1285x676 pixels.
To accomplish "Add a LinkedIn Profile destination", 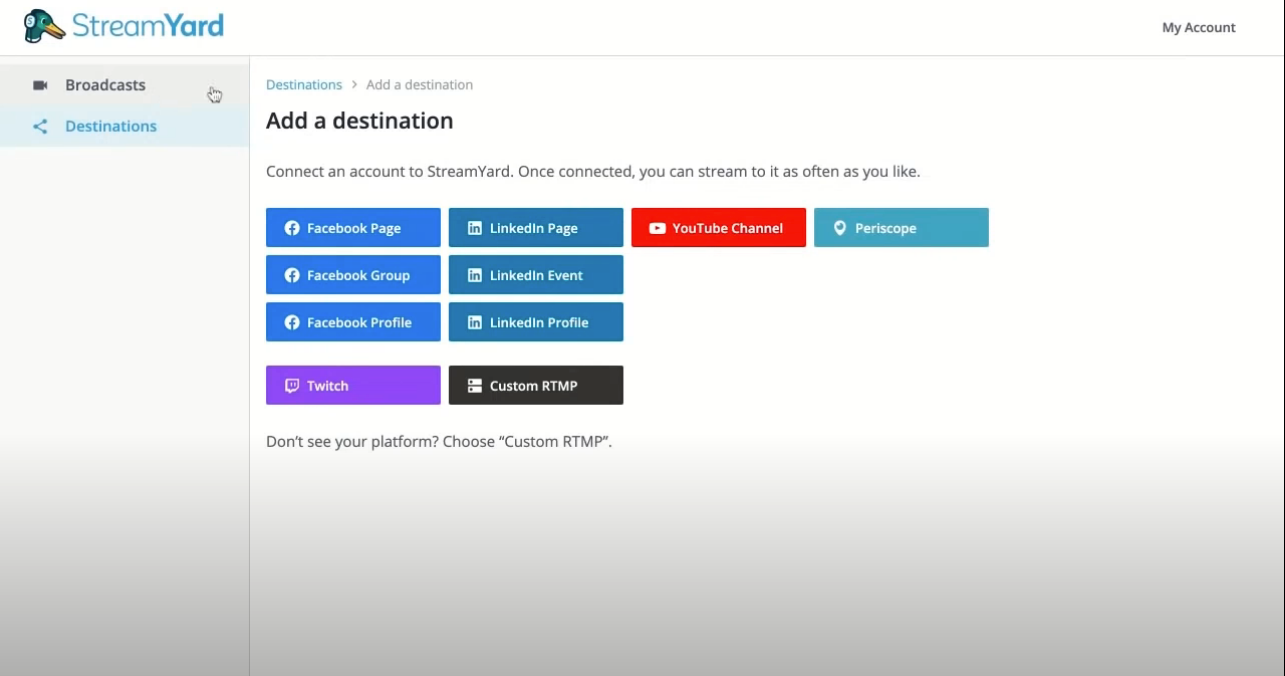I will click(x=536, y=322).
